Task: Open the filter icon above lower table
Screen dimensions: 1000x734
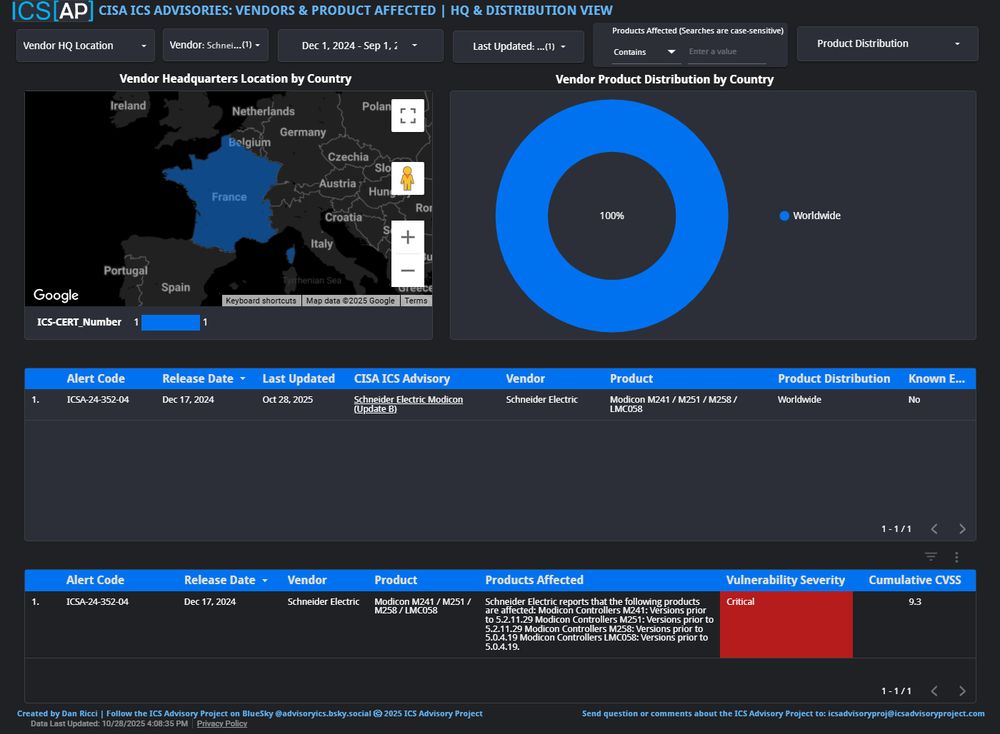Action: coord(931,557)
